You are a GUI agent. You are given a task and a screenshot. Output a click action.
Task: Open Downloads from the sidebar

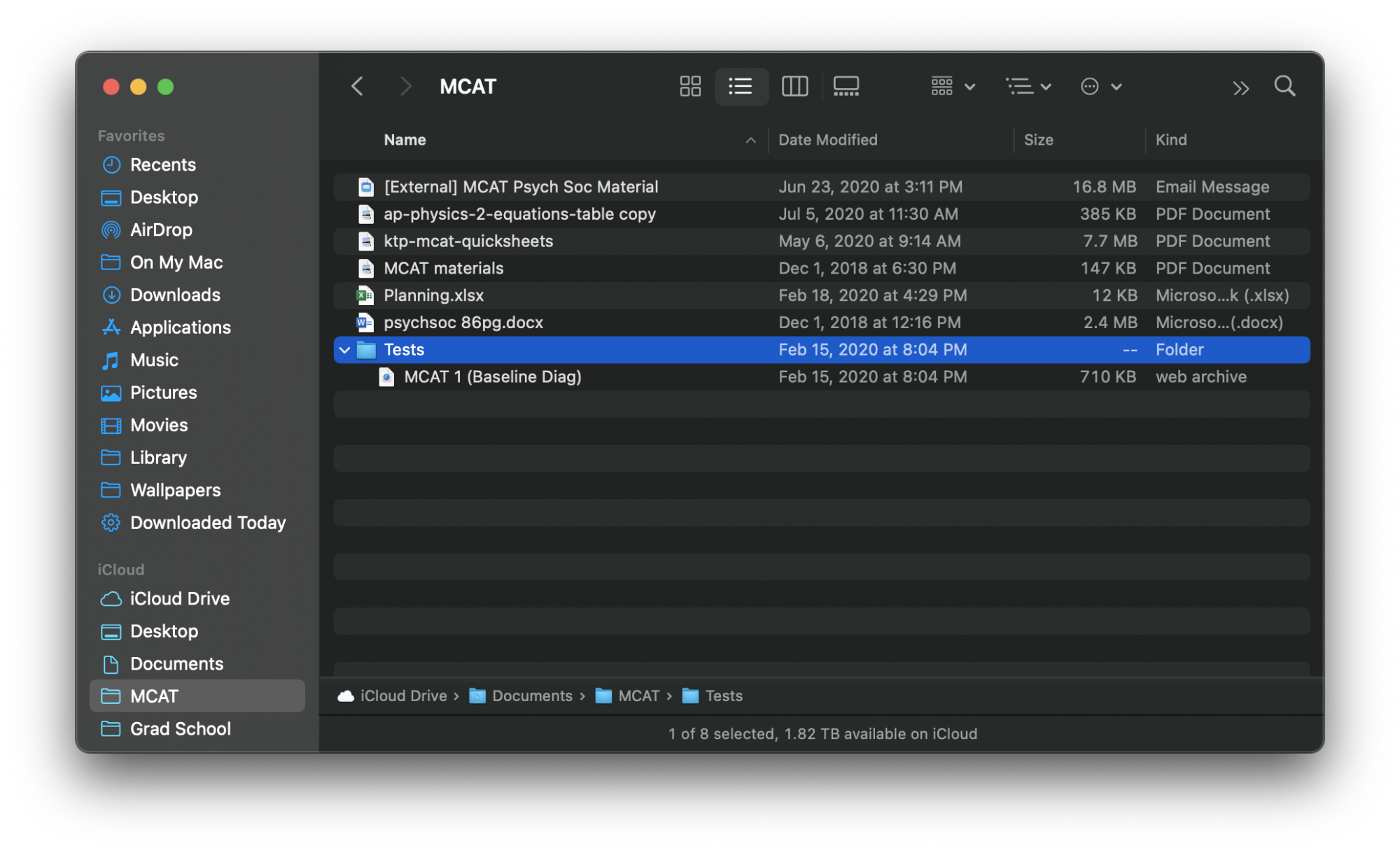pyautogui.click(x=175, y=295)
